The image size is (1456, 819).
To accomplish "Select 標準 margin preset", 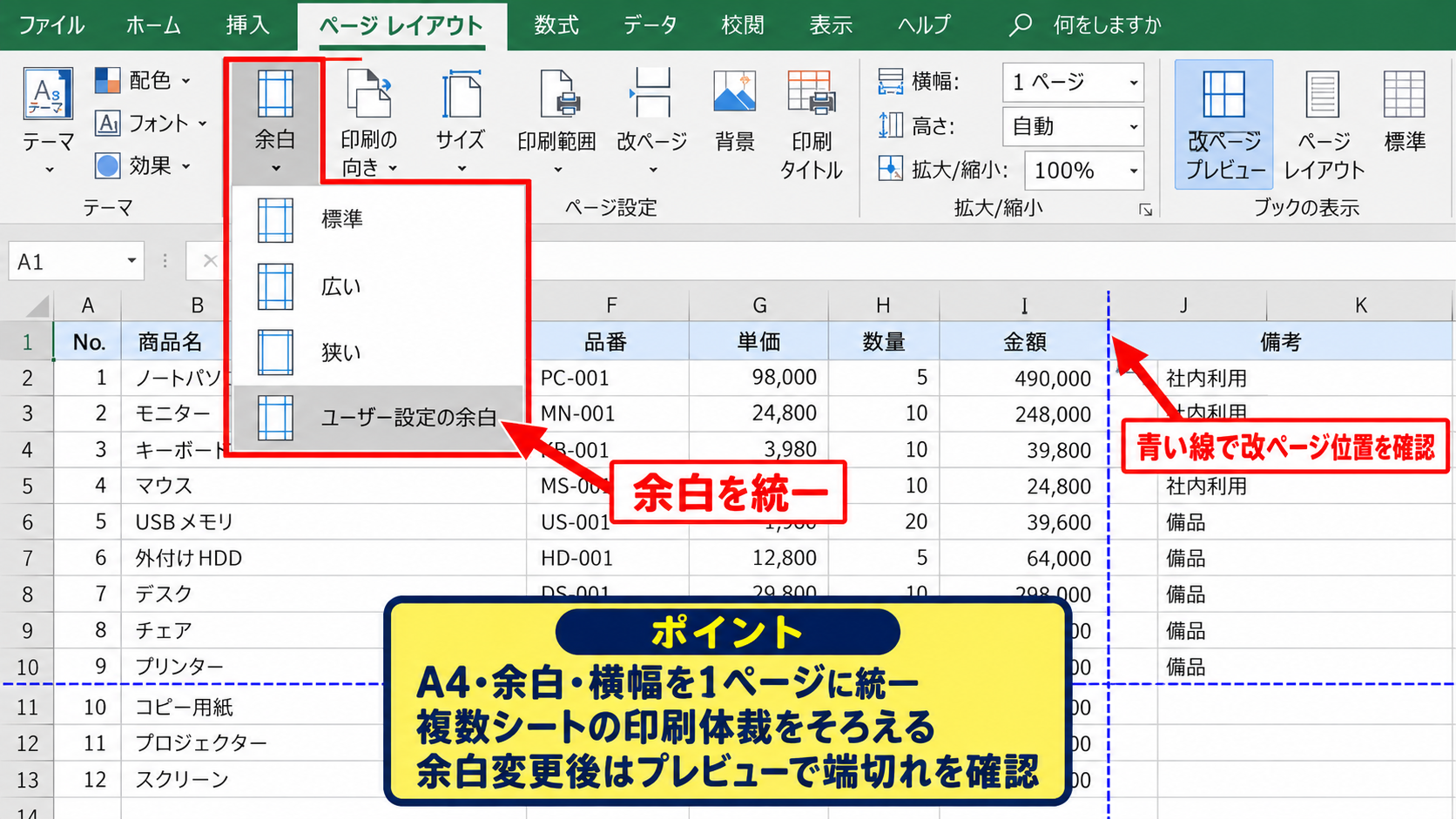I will tap(379, 219).
